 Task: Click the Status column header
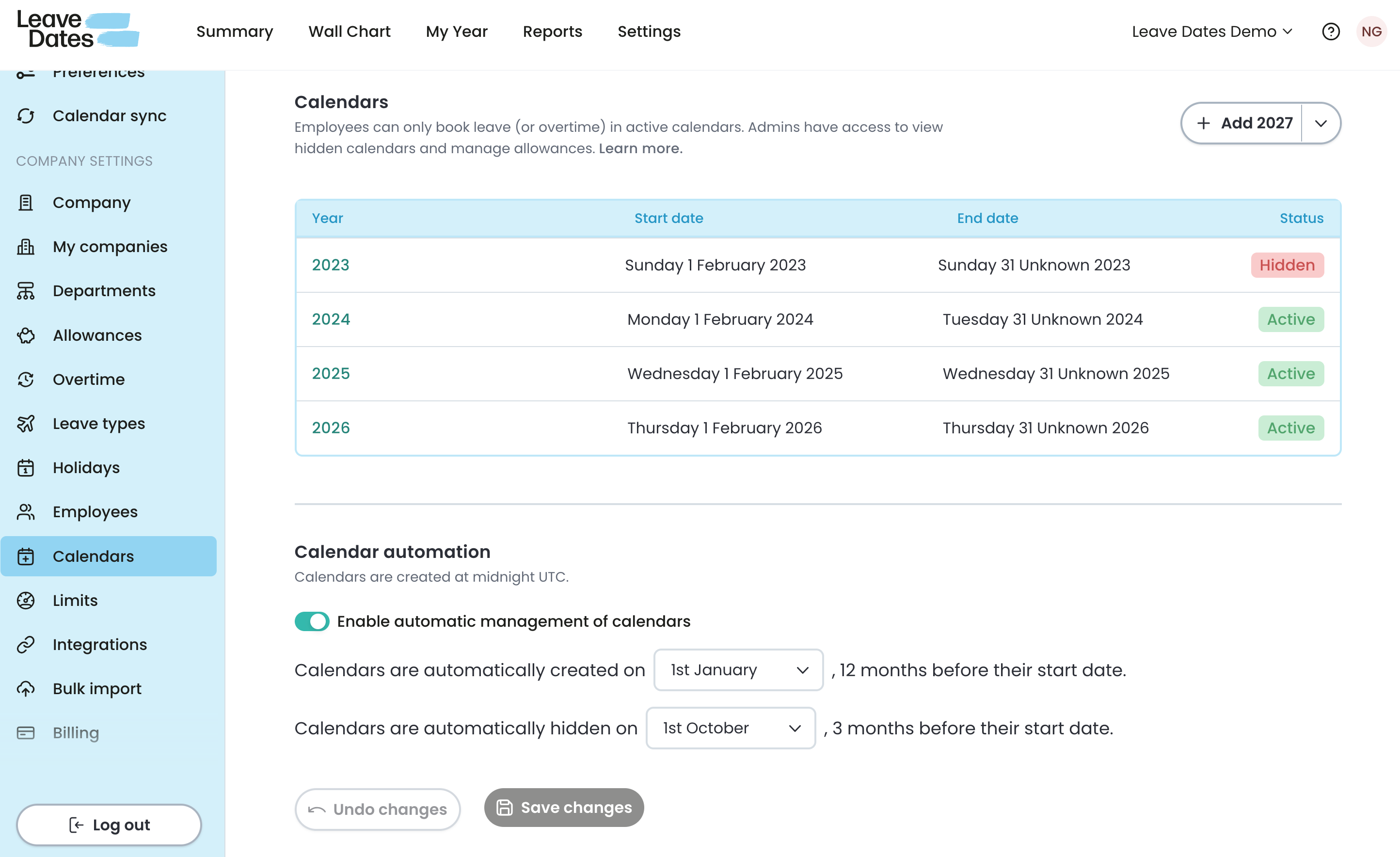[1301, 218]
